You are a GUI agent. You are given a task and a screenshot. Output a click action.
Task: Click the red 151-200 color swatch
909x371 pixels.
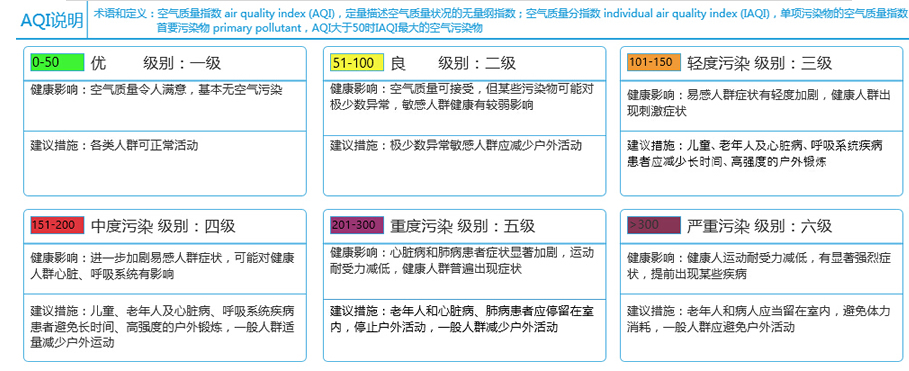tap(57, 225)
